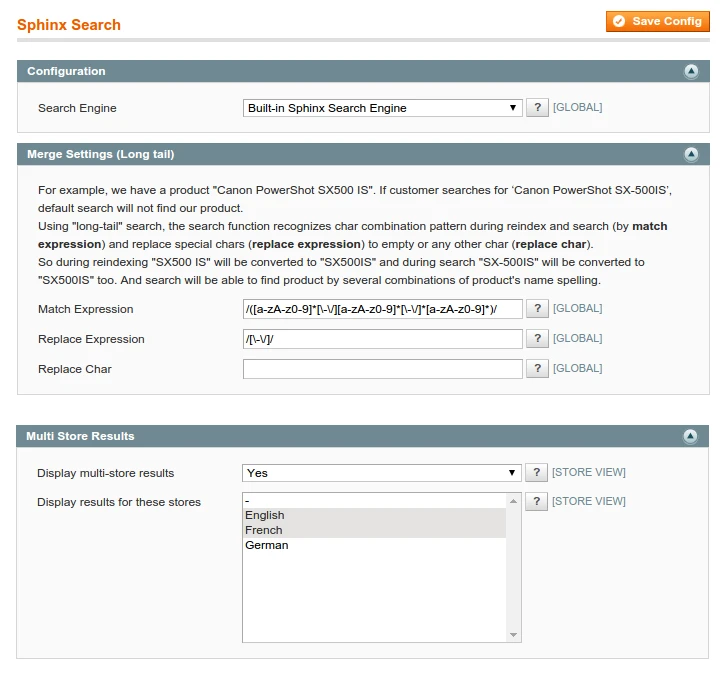Open the Display multi-store results dropdown
Image resolution: width=725 pixels, height=680 pixels.
pos(383,473)
